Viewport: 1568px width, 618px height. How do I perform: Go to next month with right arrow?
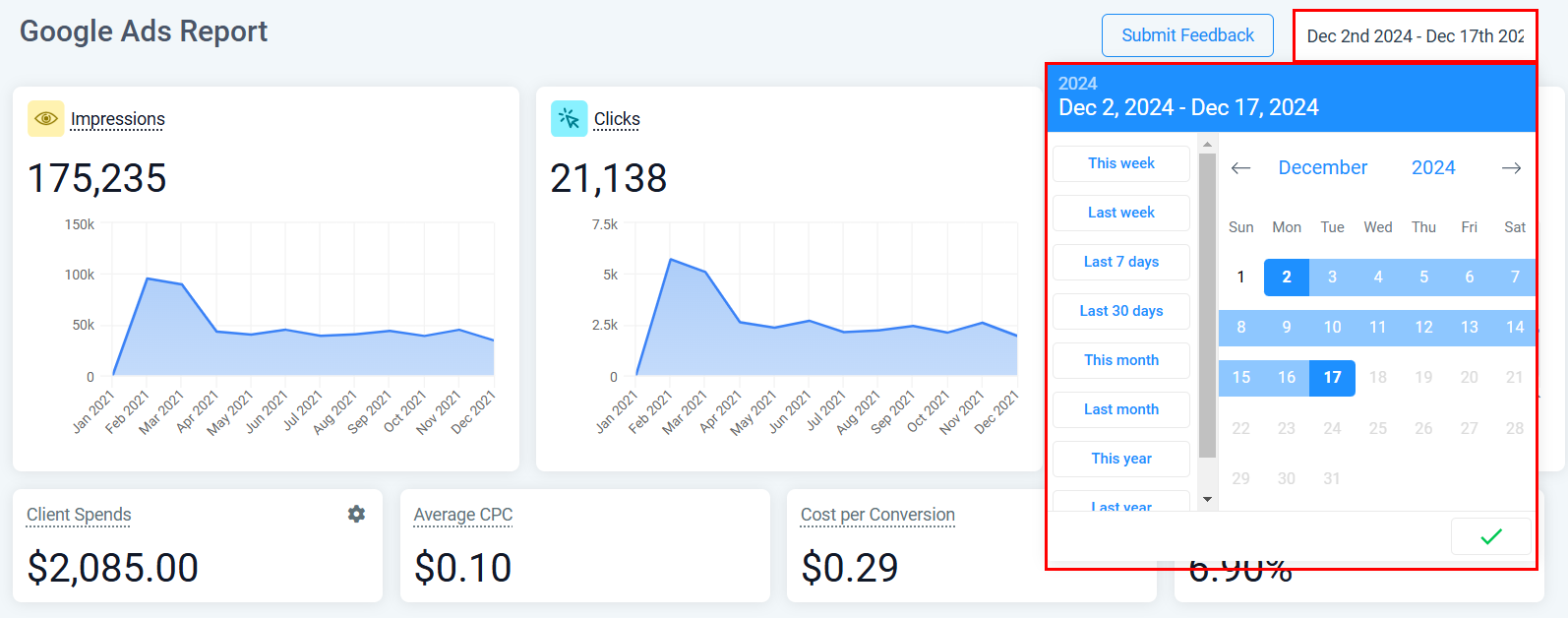(1511, 168)
